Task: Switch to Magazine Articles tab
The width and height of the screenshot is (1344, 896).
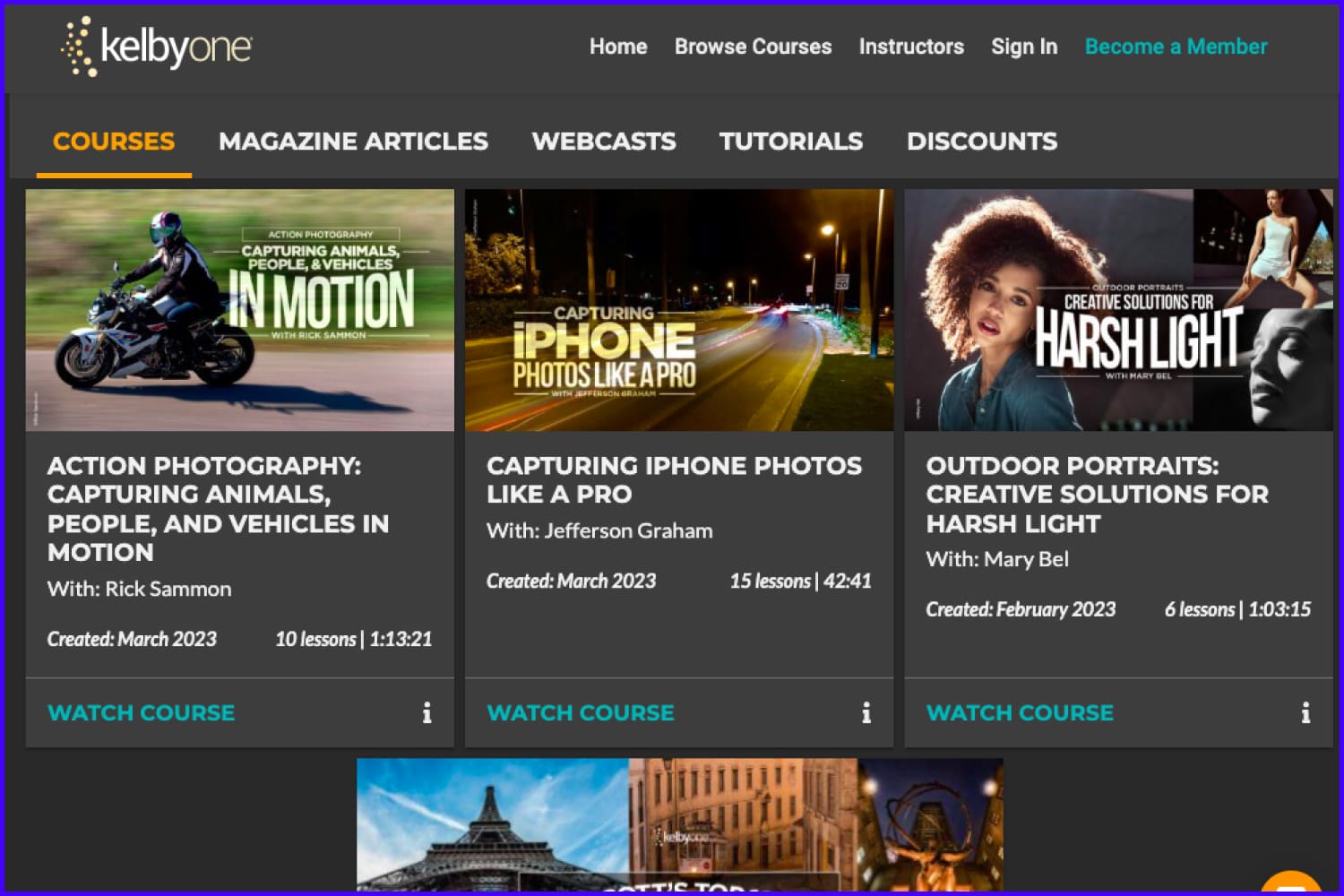Action: click(353, 142)
